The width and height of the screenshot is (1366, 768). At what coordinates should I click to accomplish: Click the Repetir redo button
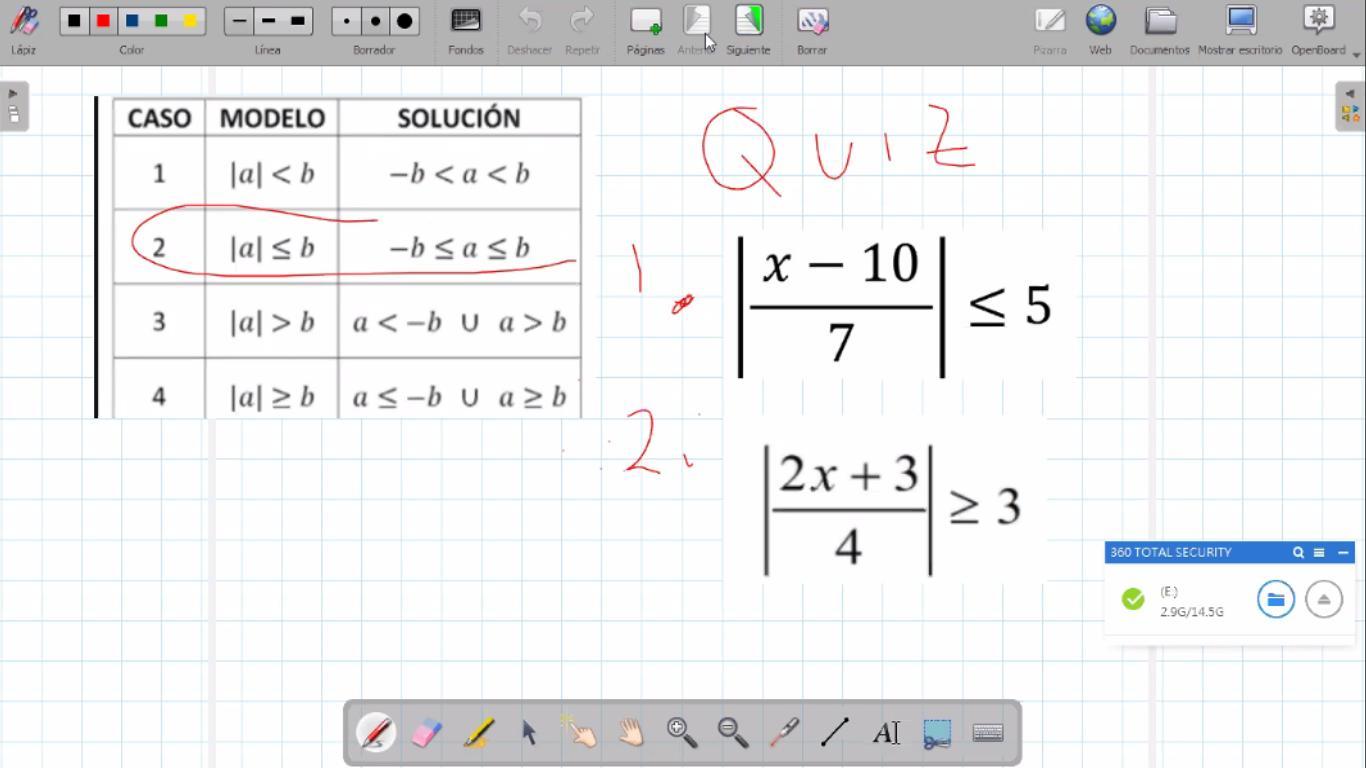coord(582,30)
